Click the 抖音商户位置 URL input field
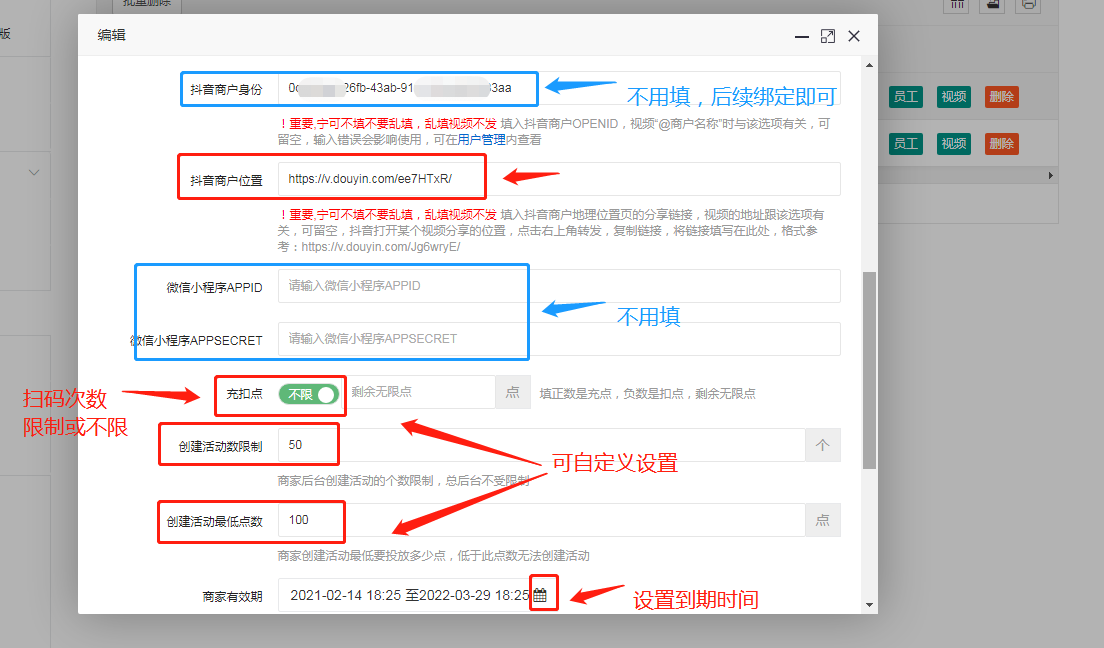 click(x=559, y=179)
